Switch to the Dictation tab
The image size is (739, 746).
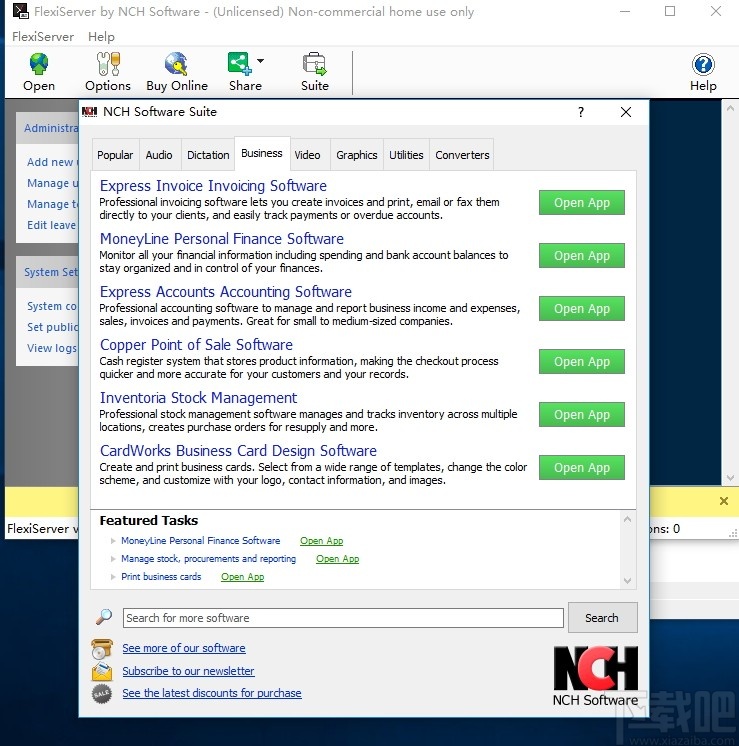pos(208,155)
